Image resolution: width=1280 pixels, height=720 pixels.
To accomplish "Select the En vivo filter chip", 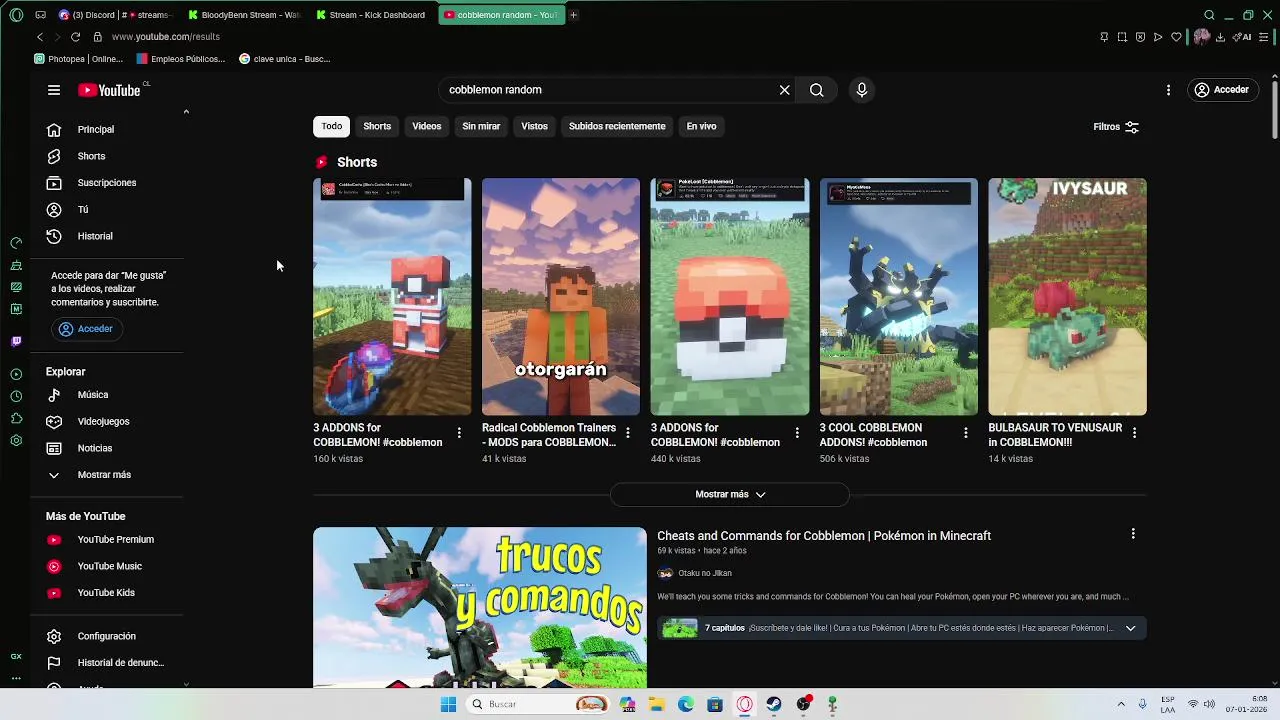I will 701,126.
